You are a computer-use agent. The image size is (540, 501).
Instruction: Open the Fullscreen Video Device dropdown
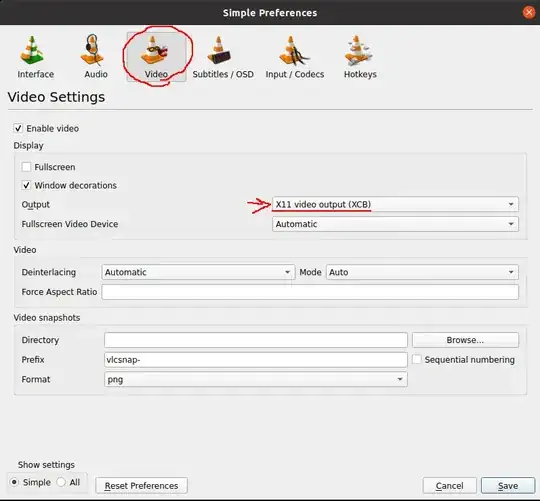click(x=395, y=224)
